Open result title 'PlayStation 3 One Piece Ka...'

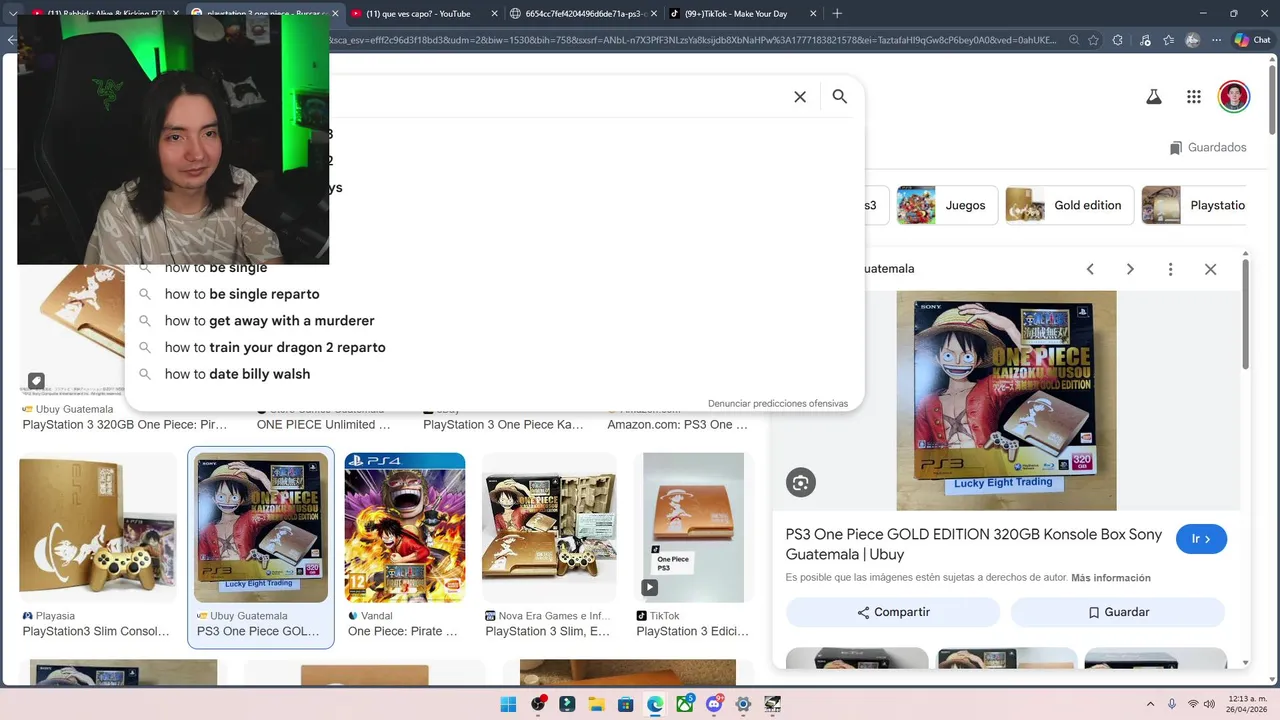(x=503, y=425)
